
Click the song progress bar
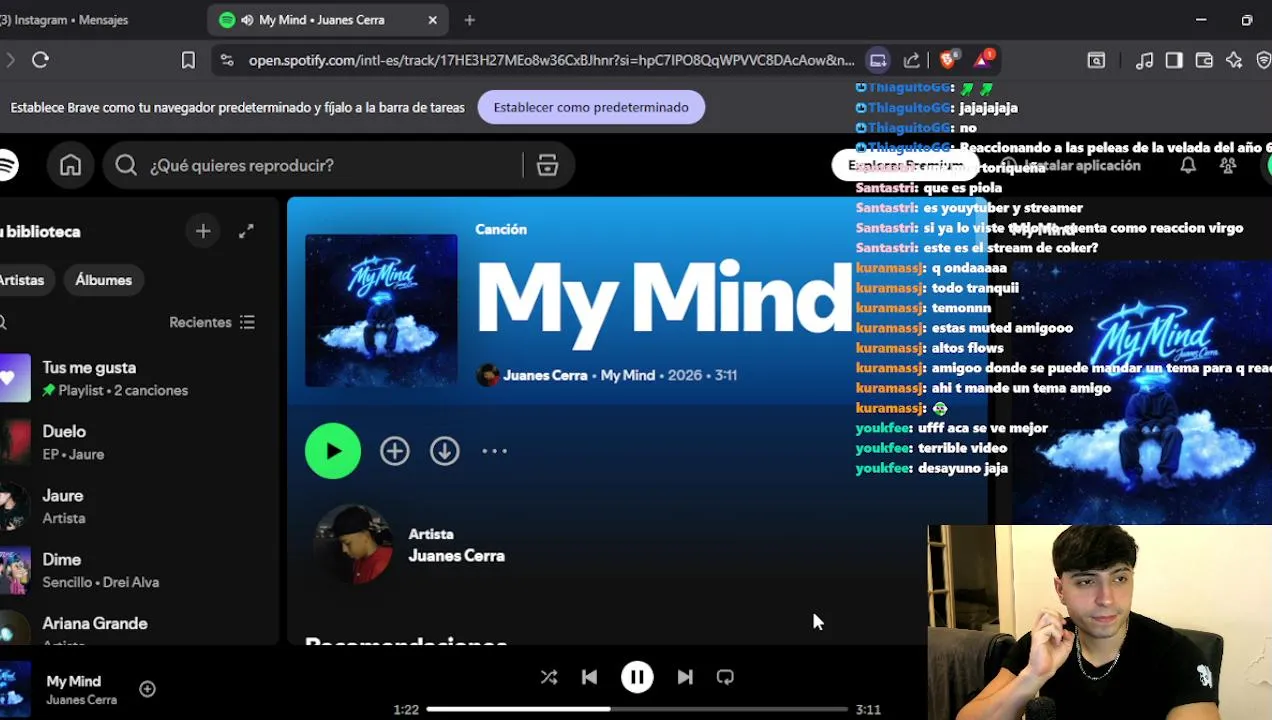pos(637,709)
